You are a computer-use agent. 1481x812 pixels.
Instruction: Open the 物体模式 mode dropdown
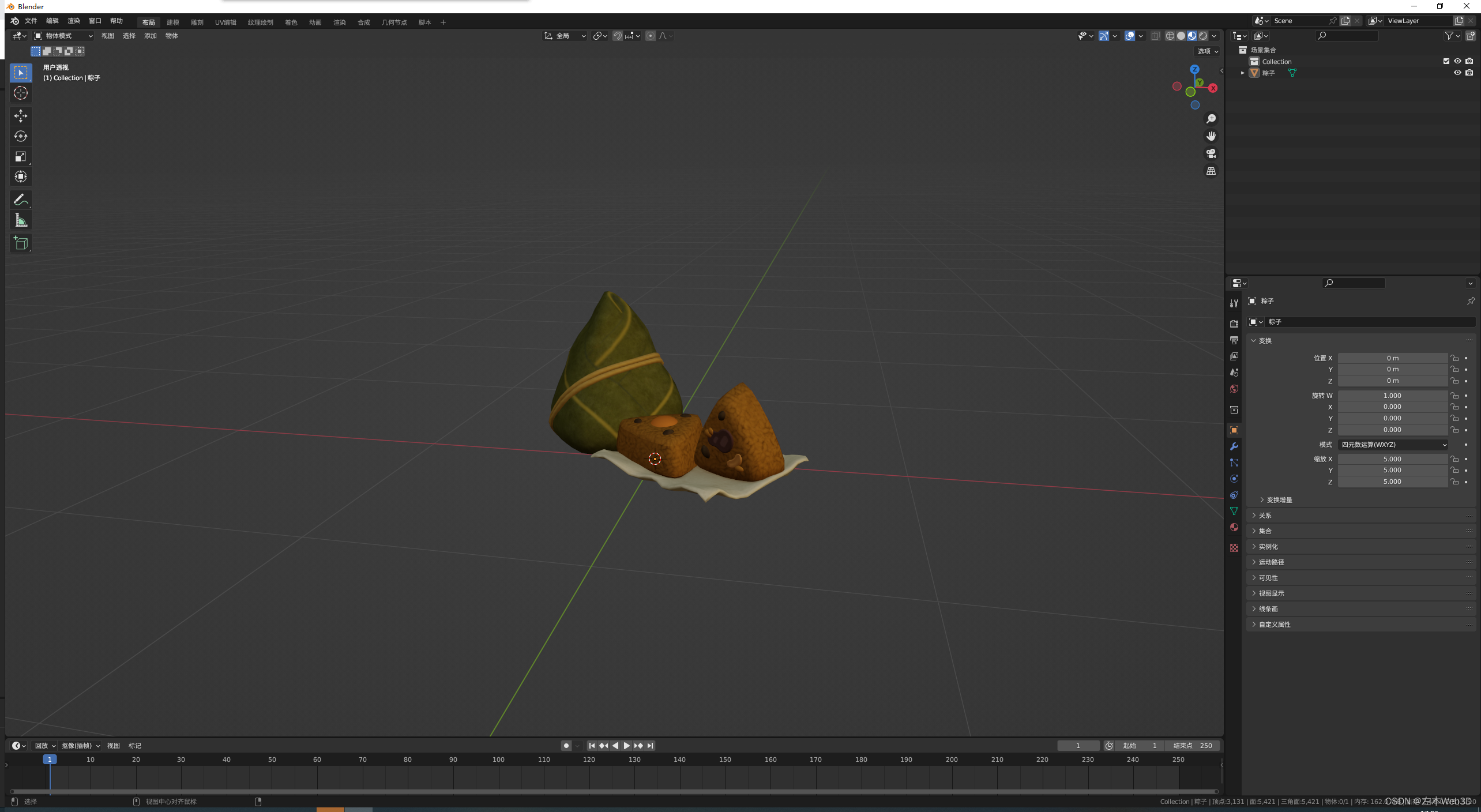tap(63, 36)
